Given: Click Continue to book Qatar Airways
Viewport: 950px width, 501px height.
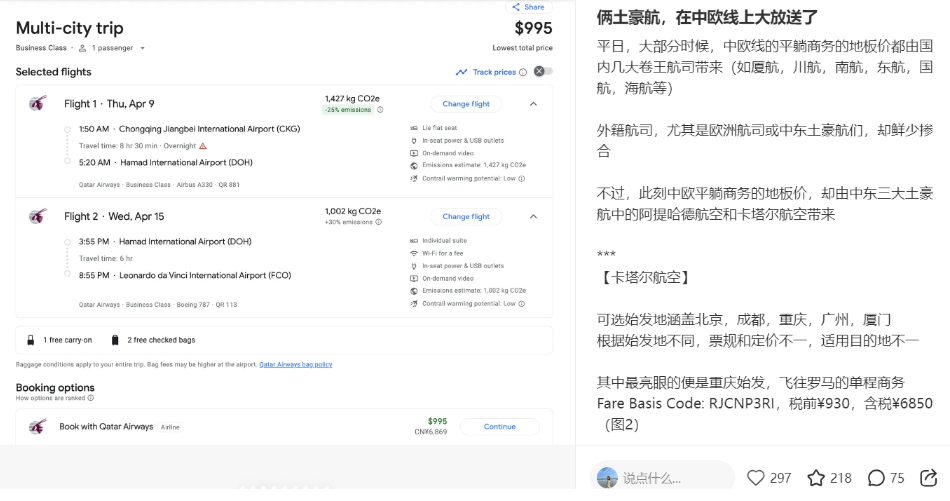Looking at the screenshot, I should (x=499, y=427).
